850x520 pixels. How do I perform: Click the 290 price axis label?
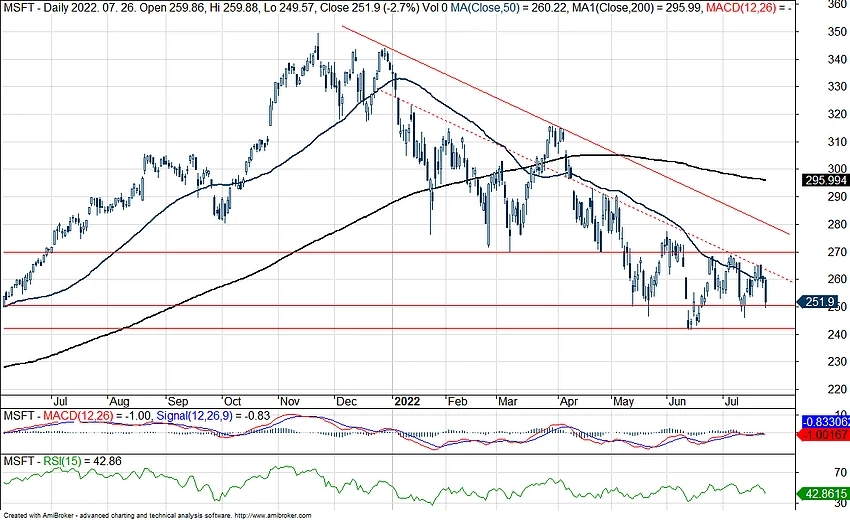click(x=837, y=197)
